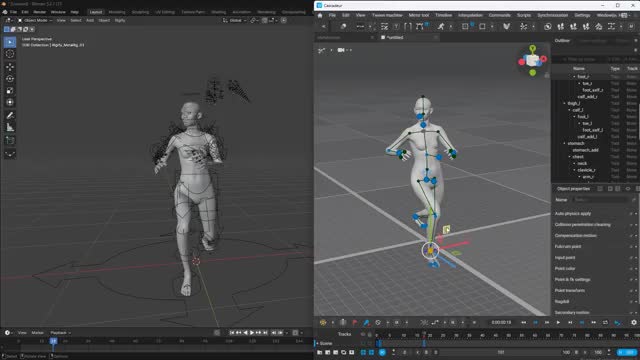The height and width of the screenshot is (360, 640).
Task: Open Blender header Select menu
Action: coord(76,20)
